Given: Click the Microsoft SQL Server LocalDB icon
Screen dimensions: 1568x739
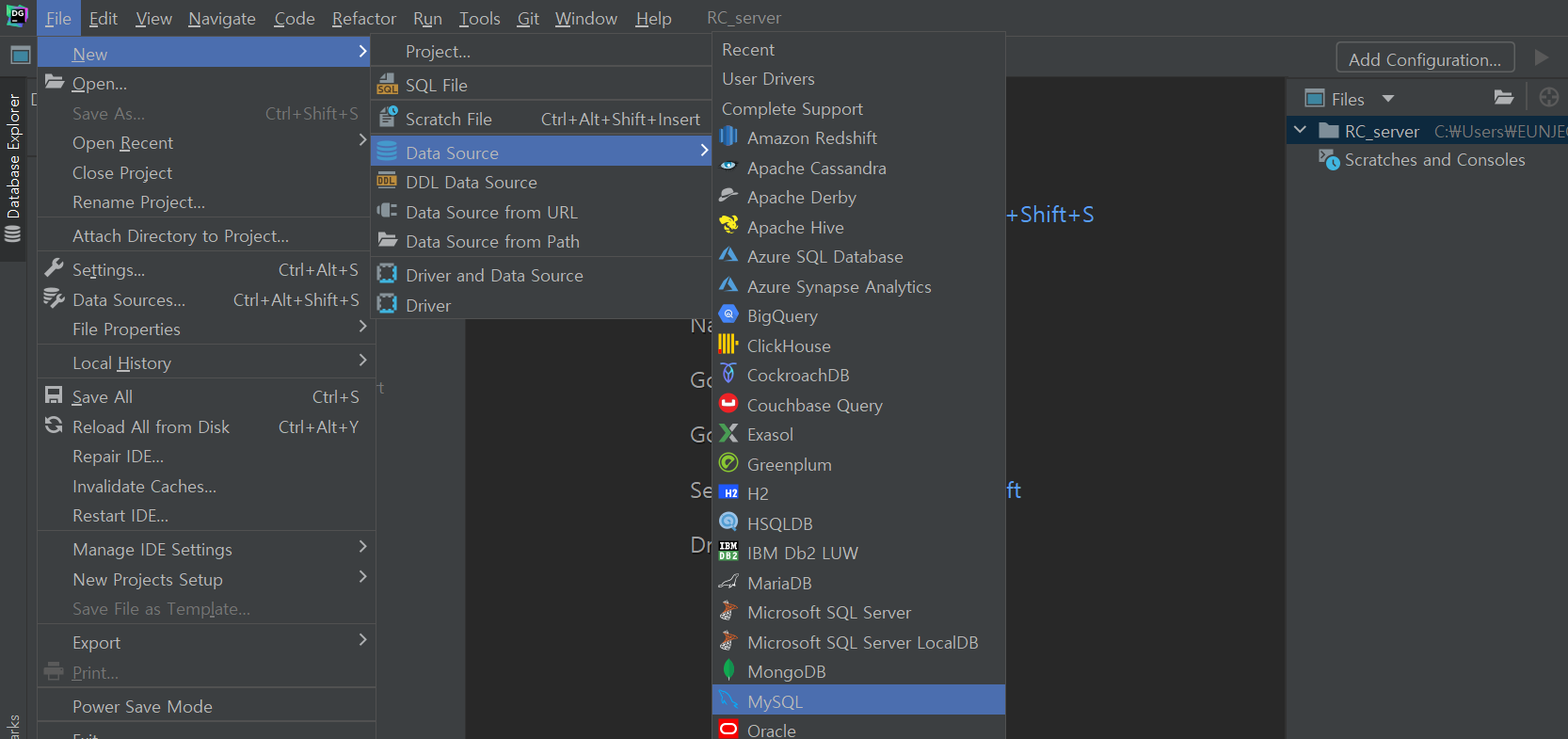Looking at the screenshot, I should (728, 641).
